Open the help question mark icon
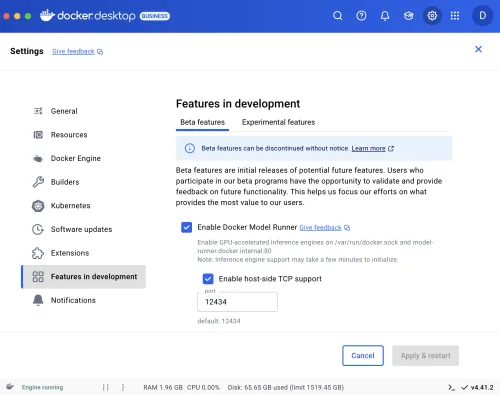The image size is (500, 395). pos(361,16)
